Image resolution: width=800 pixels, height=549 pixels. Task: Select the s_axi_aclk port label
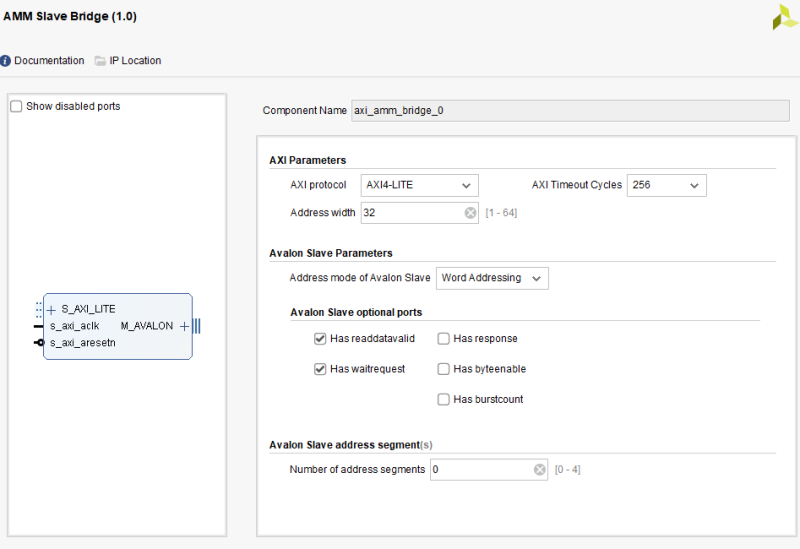(x=74, y=326)
